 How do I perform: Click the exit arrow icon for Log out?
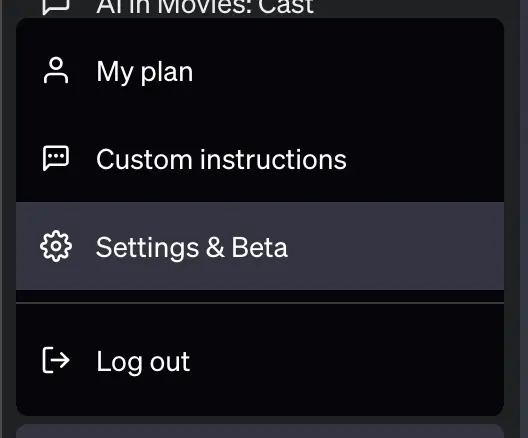56,360
